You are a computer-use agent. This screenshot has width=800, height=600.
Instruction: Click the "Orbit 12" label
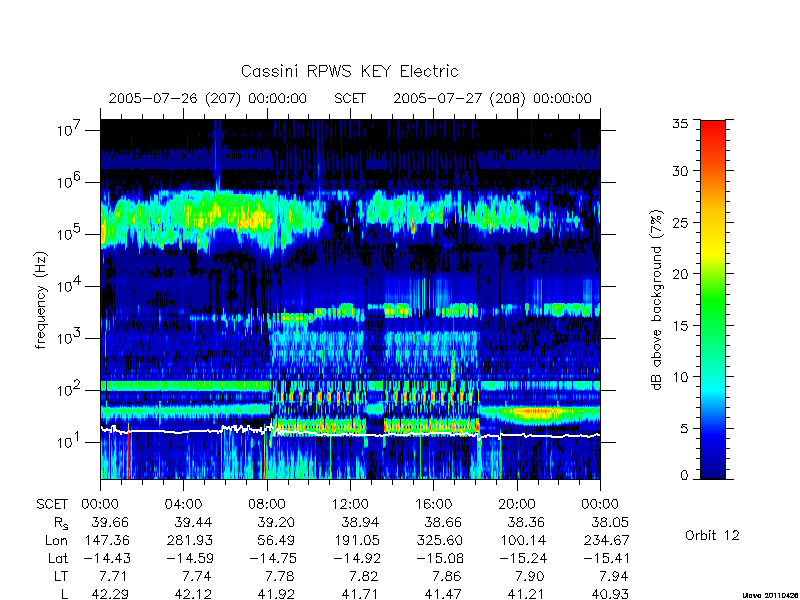[x=712, y=535]
